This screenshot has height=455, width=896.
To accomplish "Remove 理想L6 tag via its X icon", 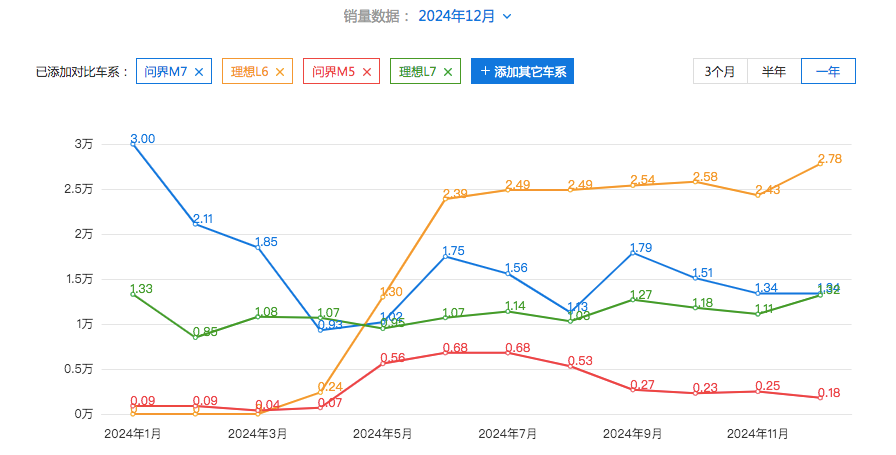I will coord(280,72).
